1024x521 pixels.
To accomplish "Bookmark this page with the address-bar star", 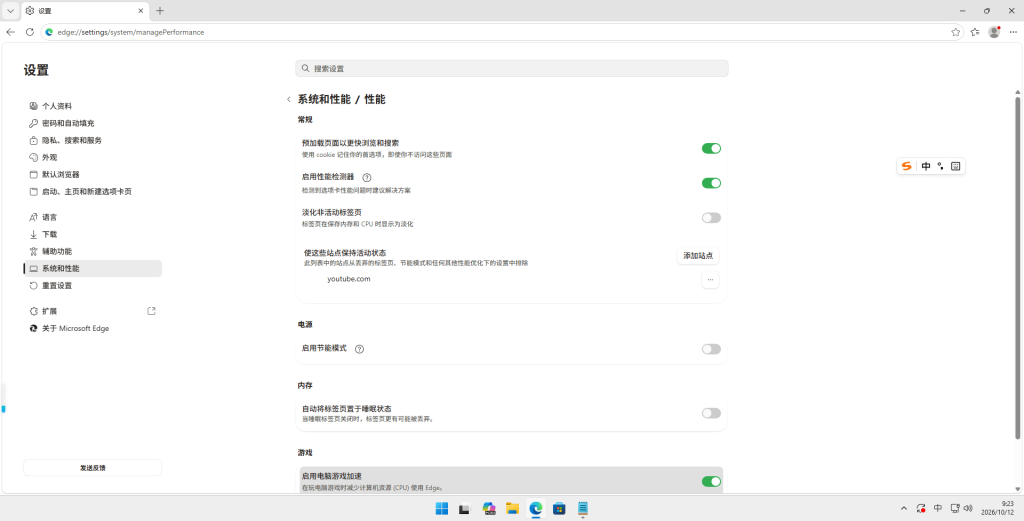I will [955, 32].
